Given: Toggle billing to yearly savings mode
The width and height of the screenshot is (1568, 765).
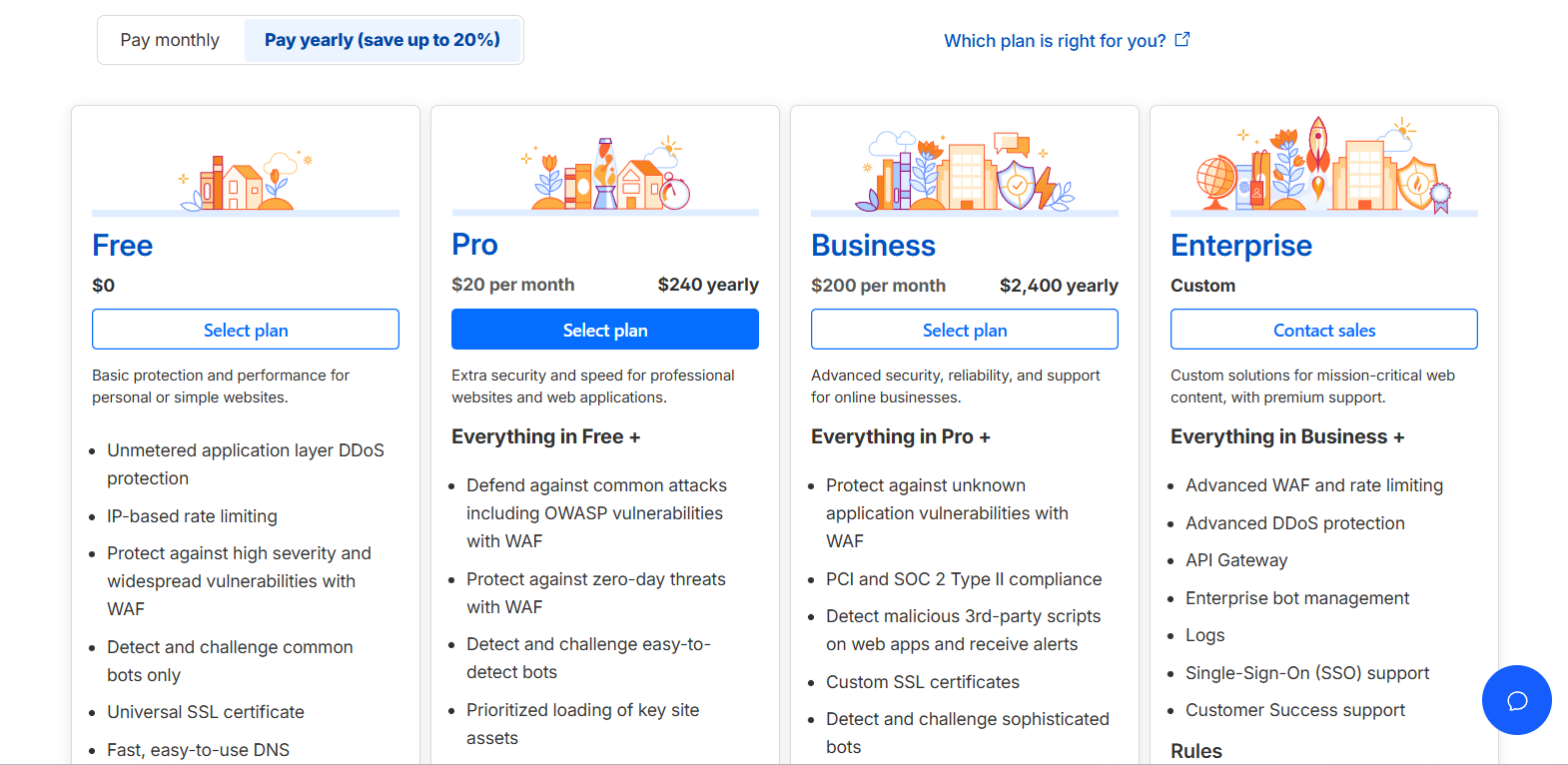Looking at the screenshot, I should 384,39.
